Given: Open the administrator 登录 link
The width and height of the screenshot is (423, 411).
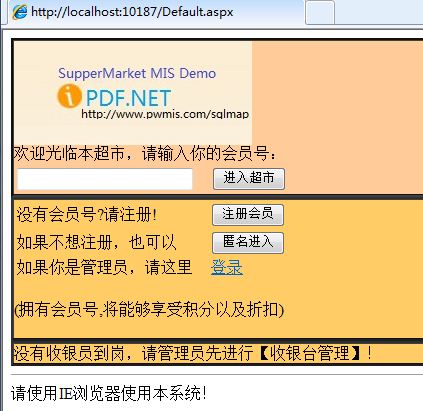Looking at the screenshot, I should [227, 268].
